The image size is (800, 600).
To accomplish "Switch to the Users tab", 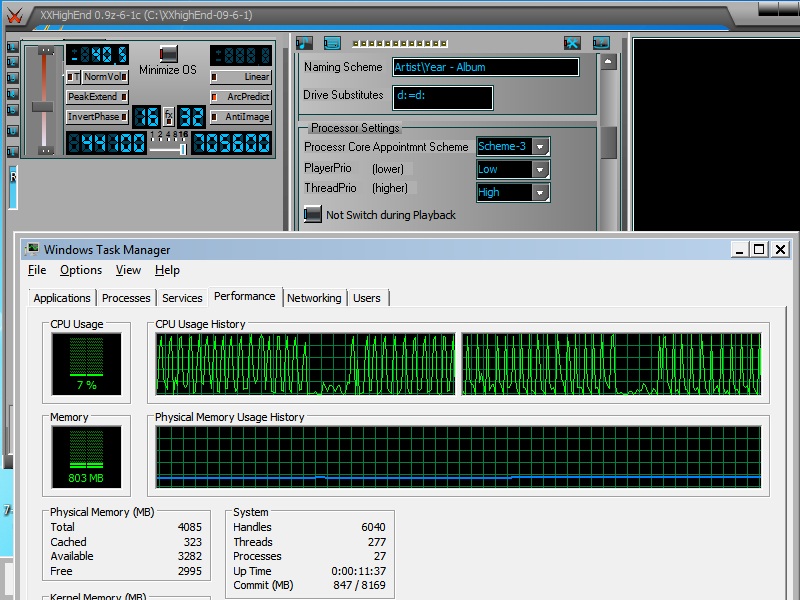I will pyautogui.click(x=367, y=298).
